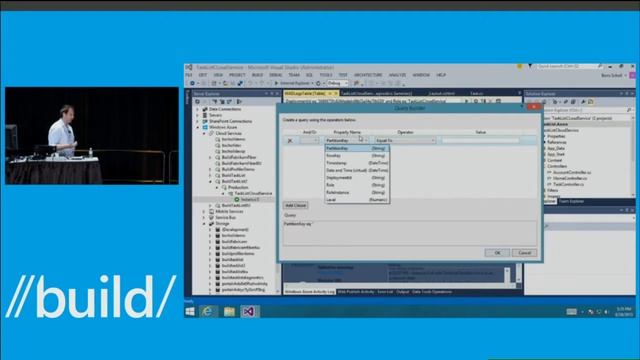The height and width of the screenshot is (360, 640).
Task: Open the Debug configuration dropdown
Action: click(338, 83)
